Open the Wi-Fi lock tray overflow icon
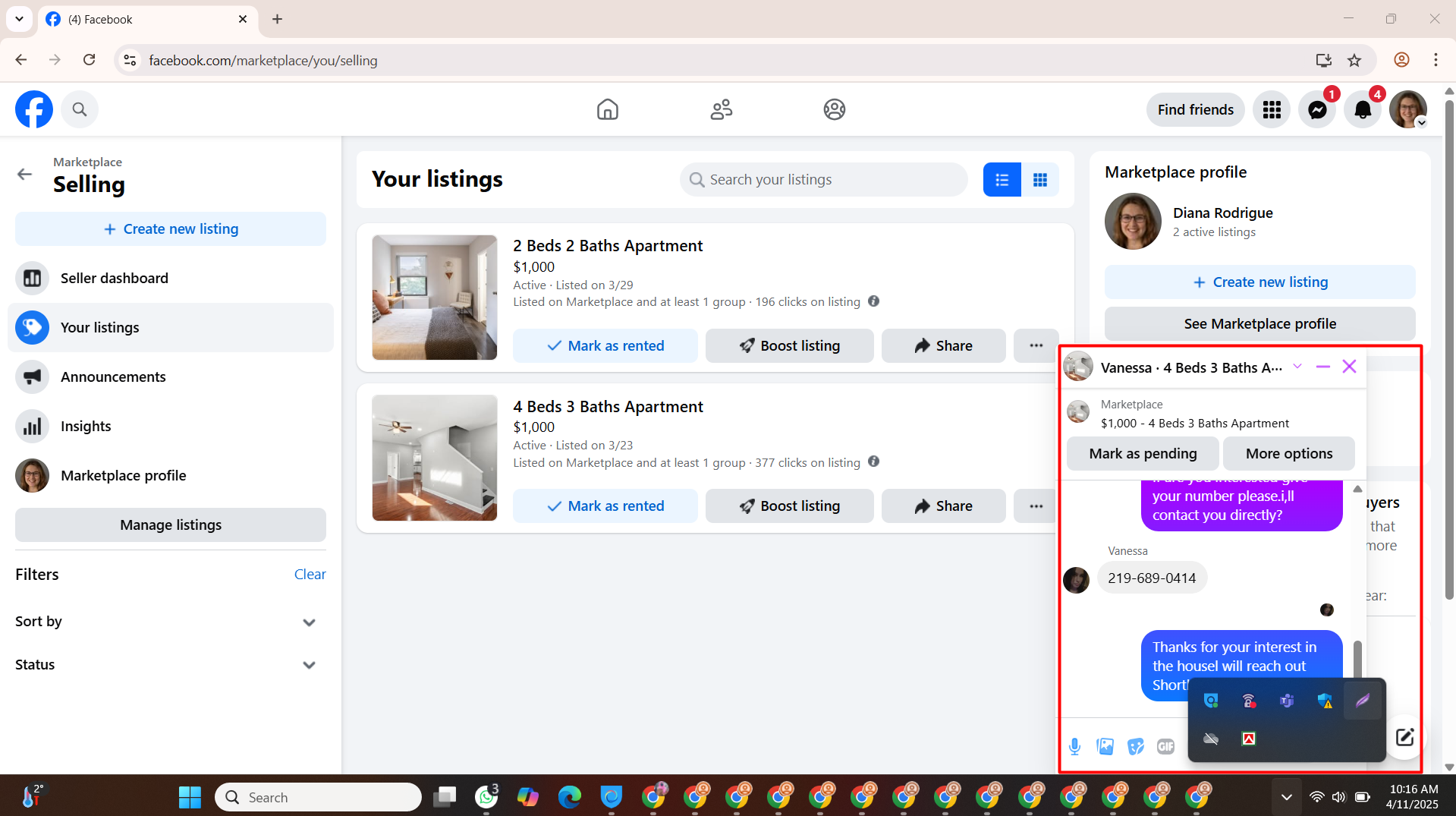The height and width of the screenshot is (816, 1456). tap(1249, 701)
